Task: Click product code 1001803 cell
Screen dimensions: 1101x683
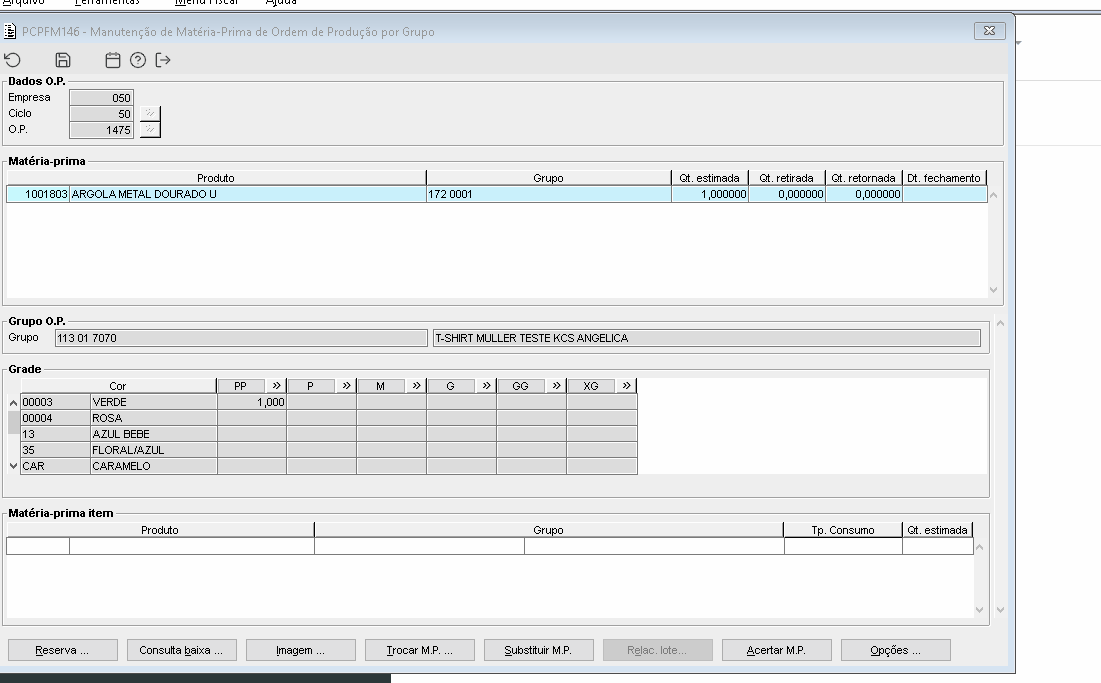Action: (38, 194)
